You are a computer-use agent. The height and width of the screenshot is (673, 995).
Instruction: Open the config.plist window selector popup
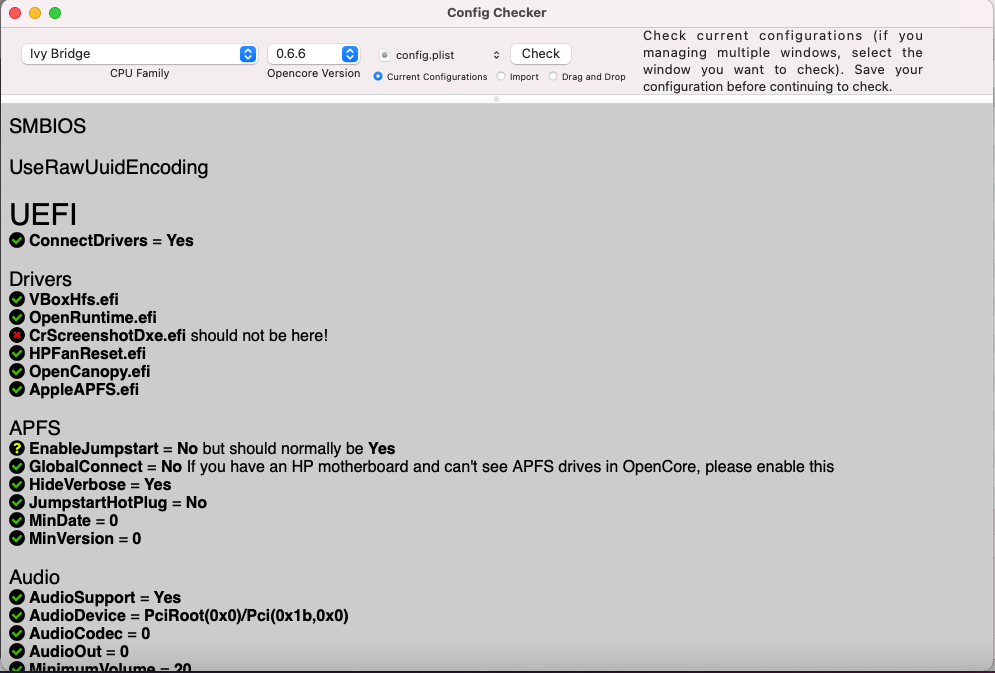tap(439, 55)
